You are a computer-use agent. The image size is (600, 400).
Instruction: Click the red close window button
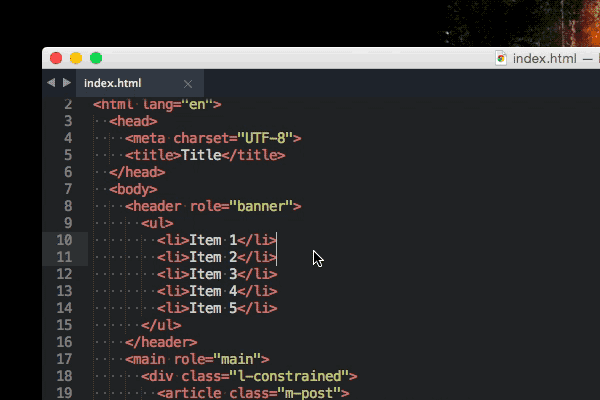[56, 58]
